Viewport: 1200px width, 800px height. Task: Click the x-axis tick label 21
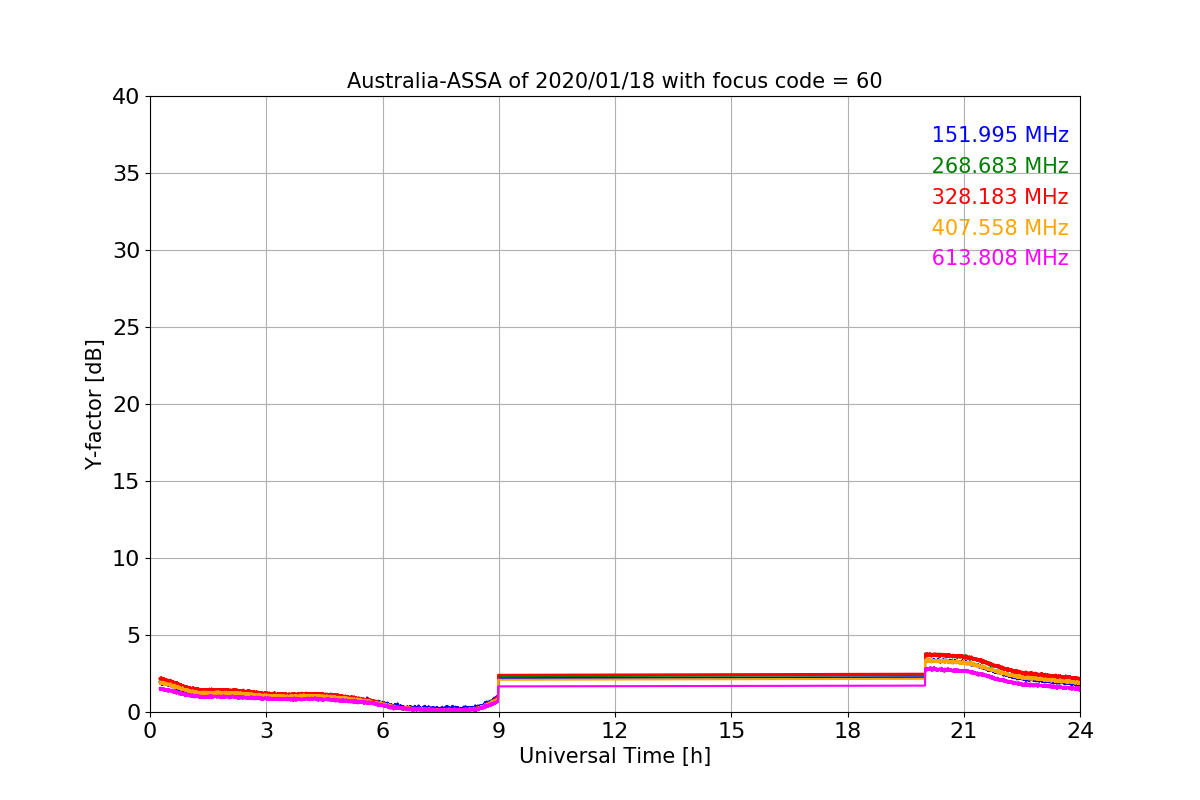click(964, 731)
